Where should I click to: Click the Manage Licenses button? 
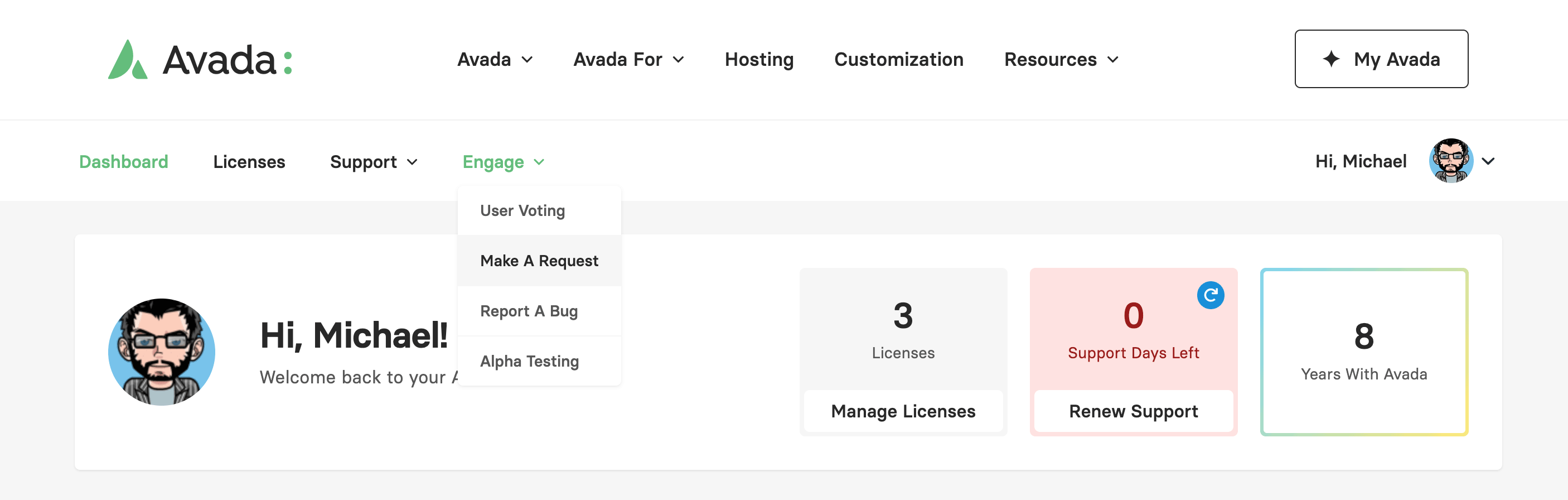(x=903, y=411)
